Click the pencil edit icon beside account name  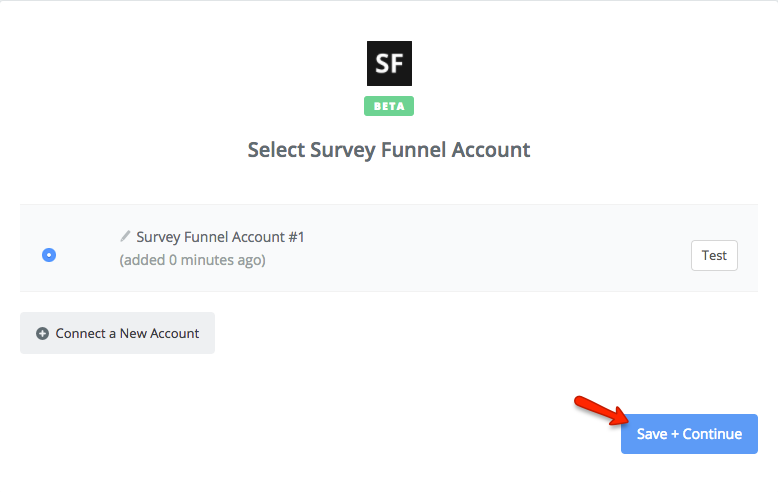coord(125,236)
